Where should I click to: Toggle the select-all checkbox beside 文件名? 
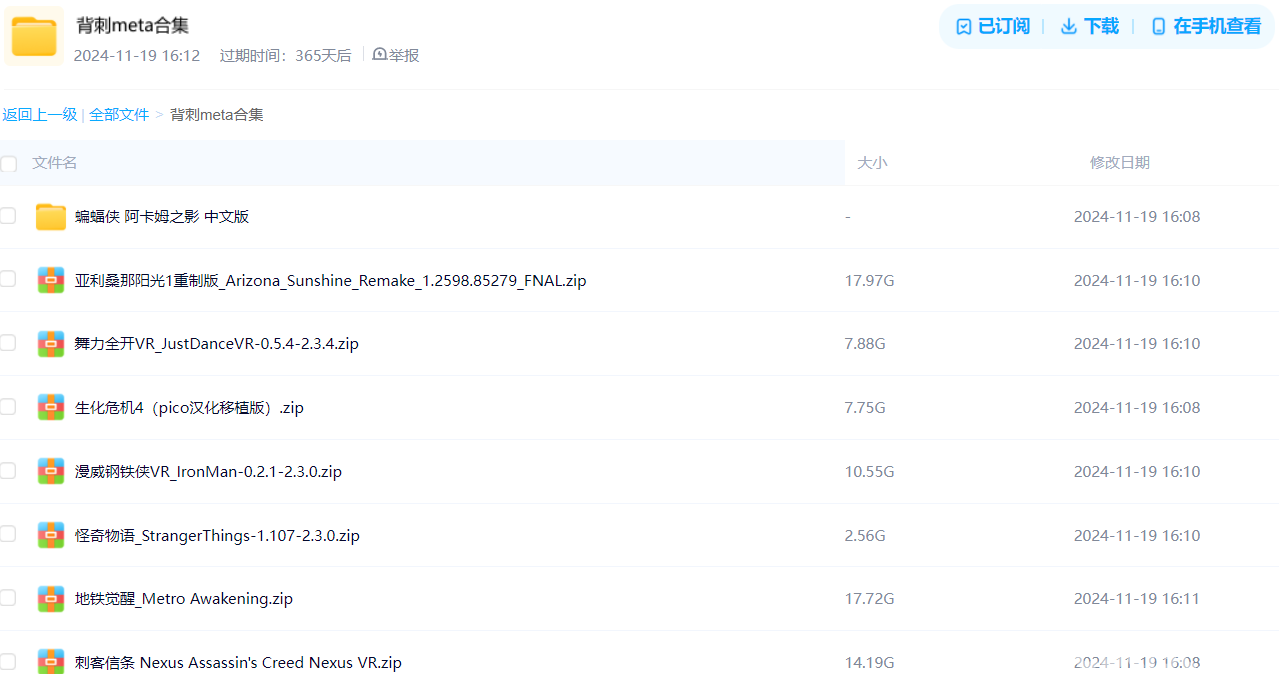[8, 163]
